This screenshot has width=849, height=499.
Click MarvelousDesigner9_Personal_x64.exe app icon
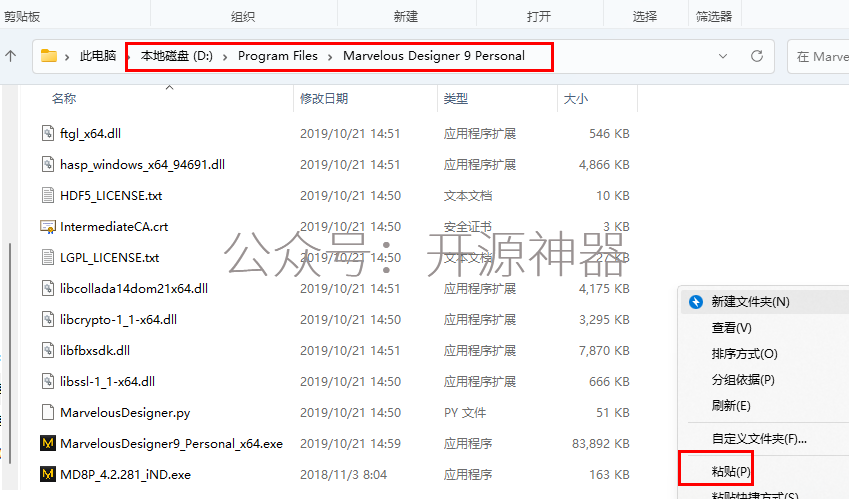tap(48, 443)
